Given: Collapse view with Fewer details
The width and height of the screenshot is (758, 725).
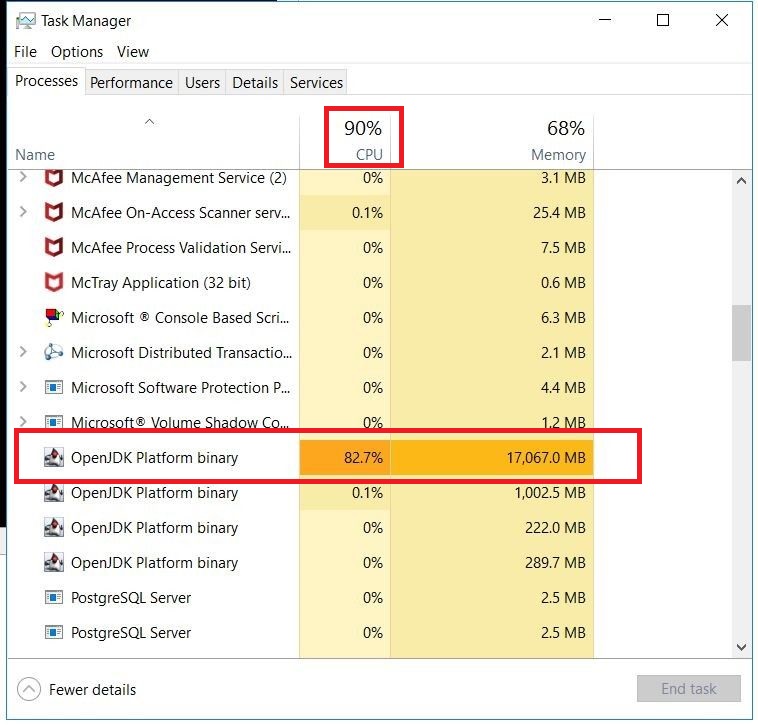Looking at the screenshot, I should [78, 689].
